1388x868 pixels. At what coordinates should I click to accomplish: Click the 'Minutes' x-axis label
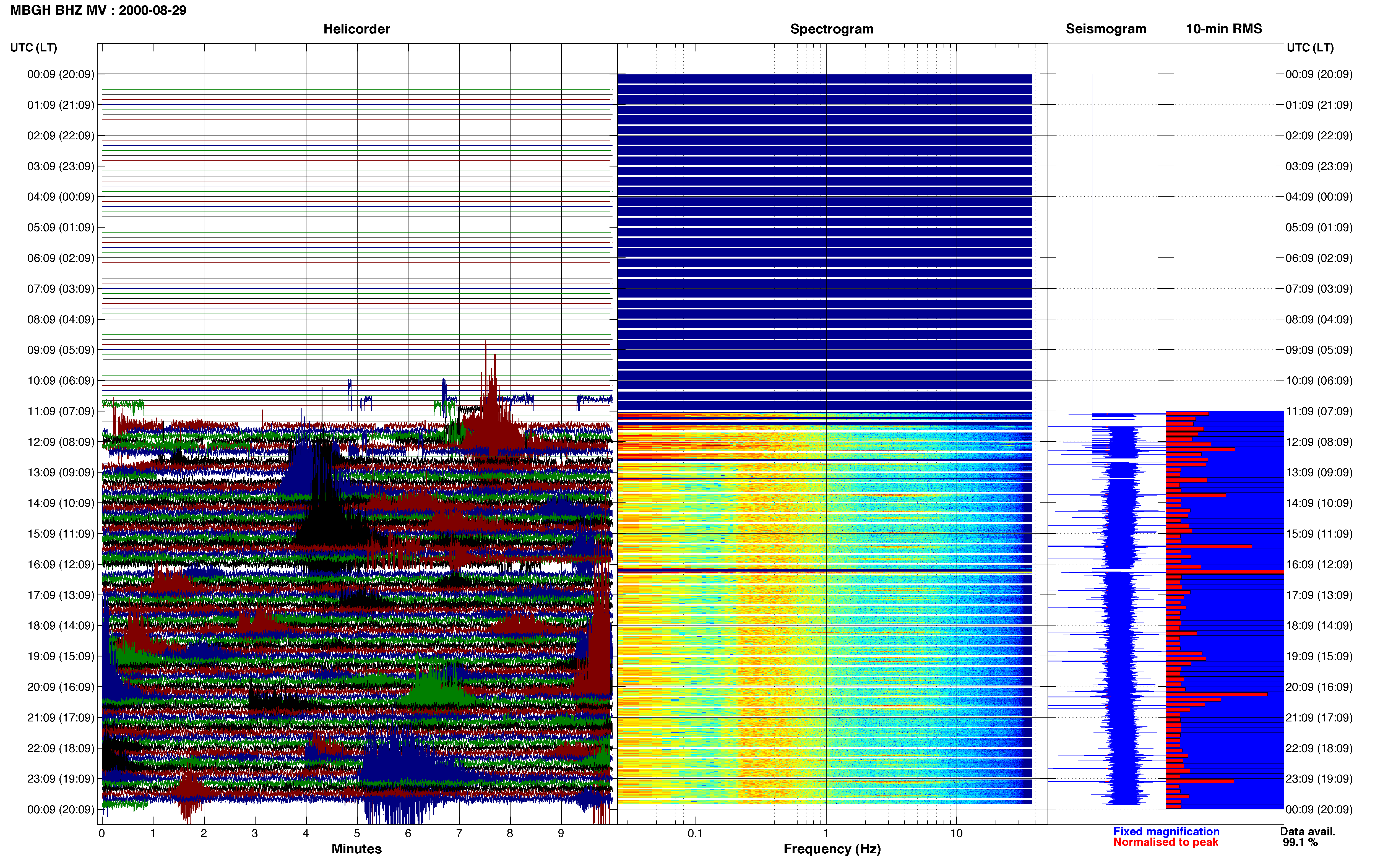pyautogui.click(x=356, y=848)
